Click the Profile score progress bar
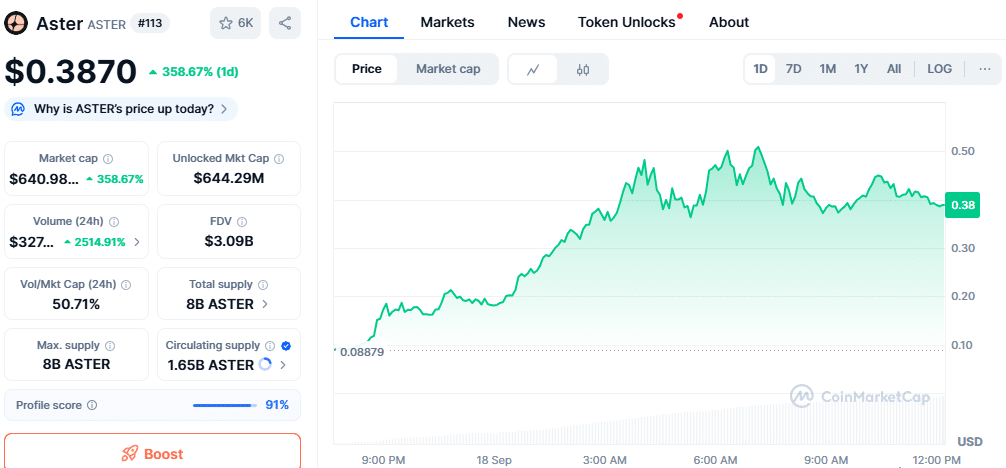The image size is (1006, 468). point(225,405)
